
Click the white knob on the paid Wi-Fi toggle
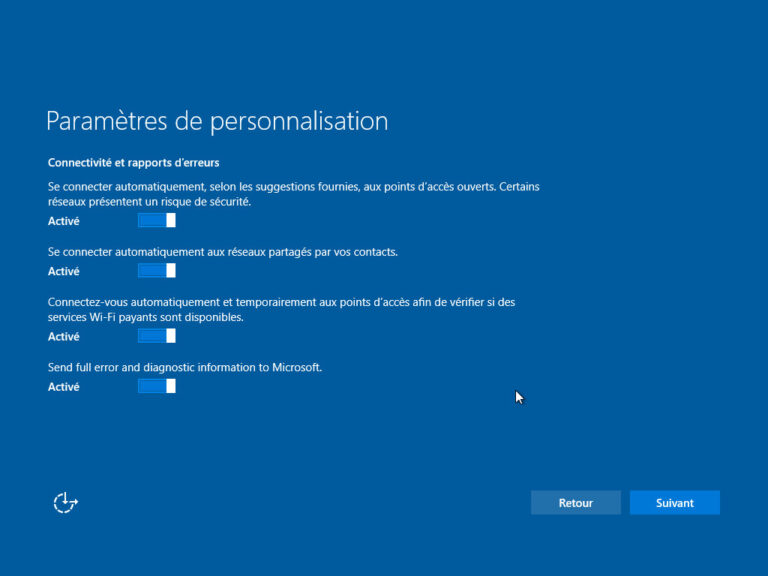[x=170, y=337]
